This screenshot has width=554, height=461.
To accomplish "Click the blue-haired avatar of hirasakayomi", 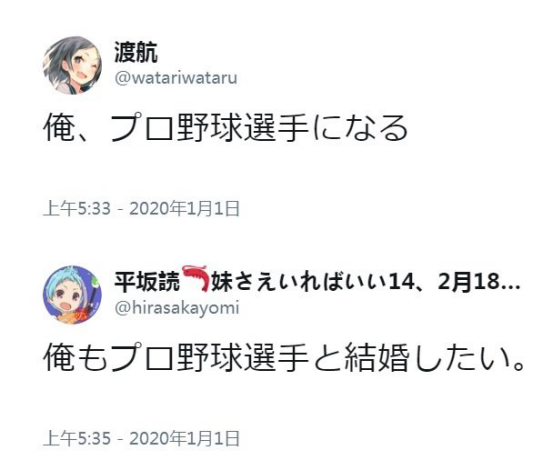I will (x=72, y=295).
